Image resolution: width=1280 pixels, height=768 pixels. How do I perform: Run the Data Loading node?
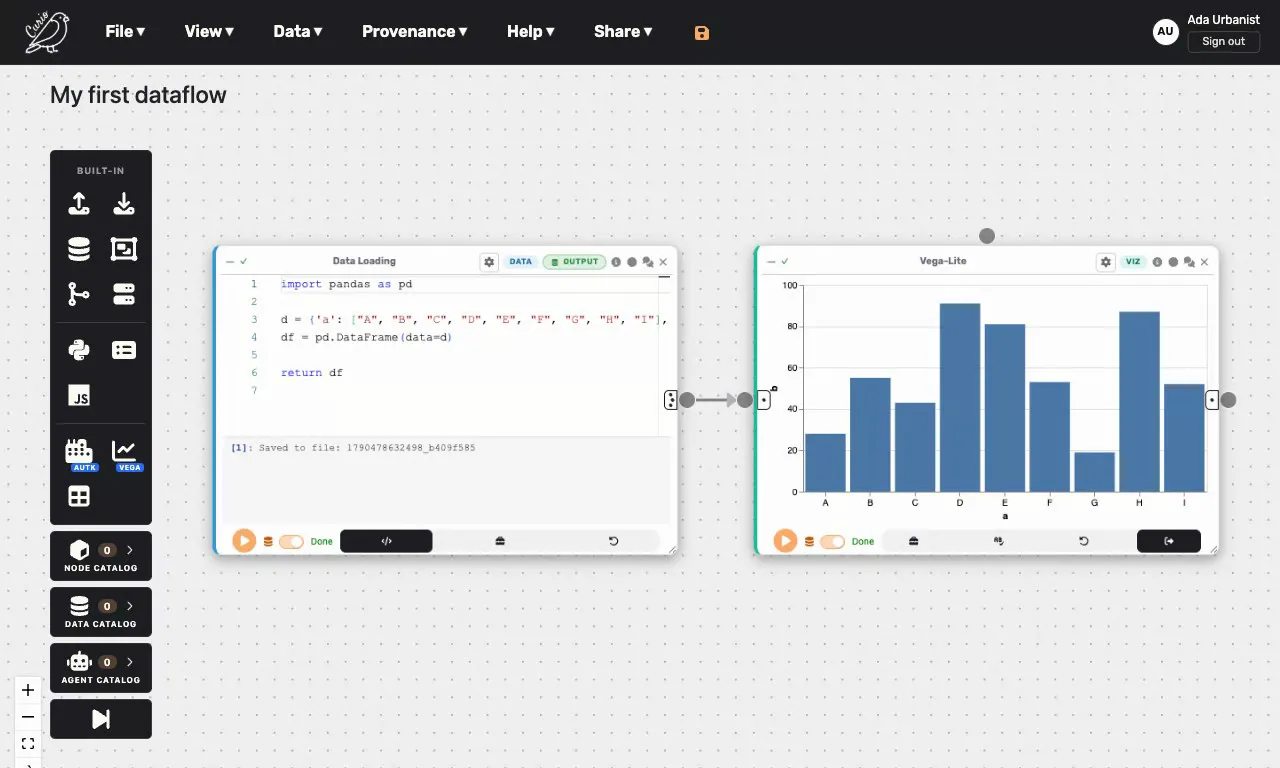tap(244, 541)
